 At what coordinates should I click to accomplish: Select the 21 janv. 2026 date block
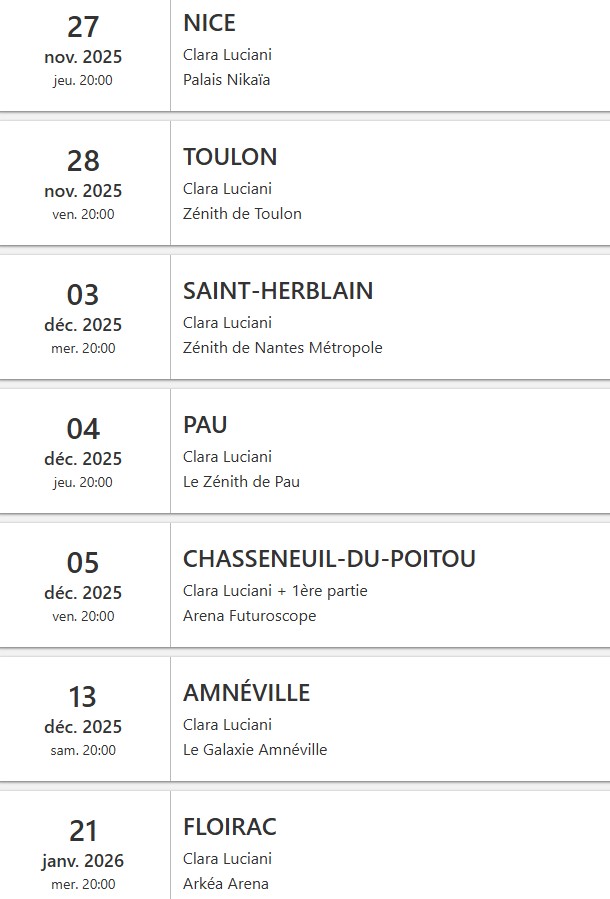click(83, 855)
